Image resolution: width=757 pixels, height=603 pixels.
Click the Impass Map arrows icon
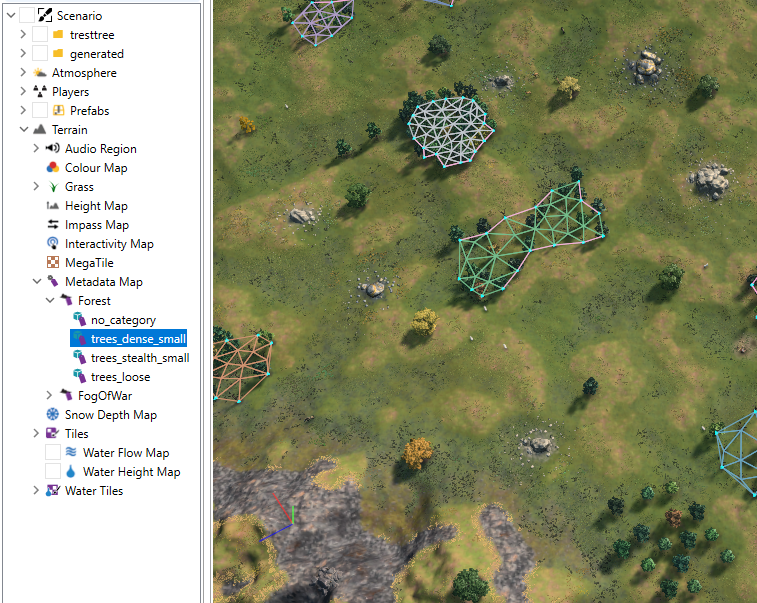[53, 224]
